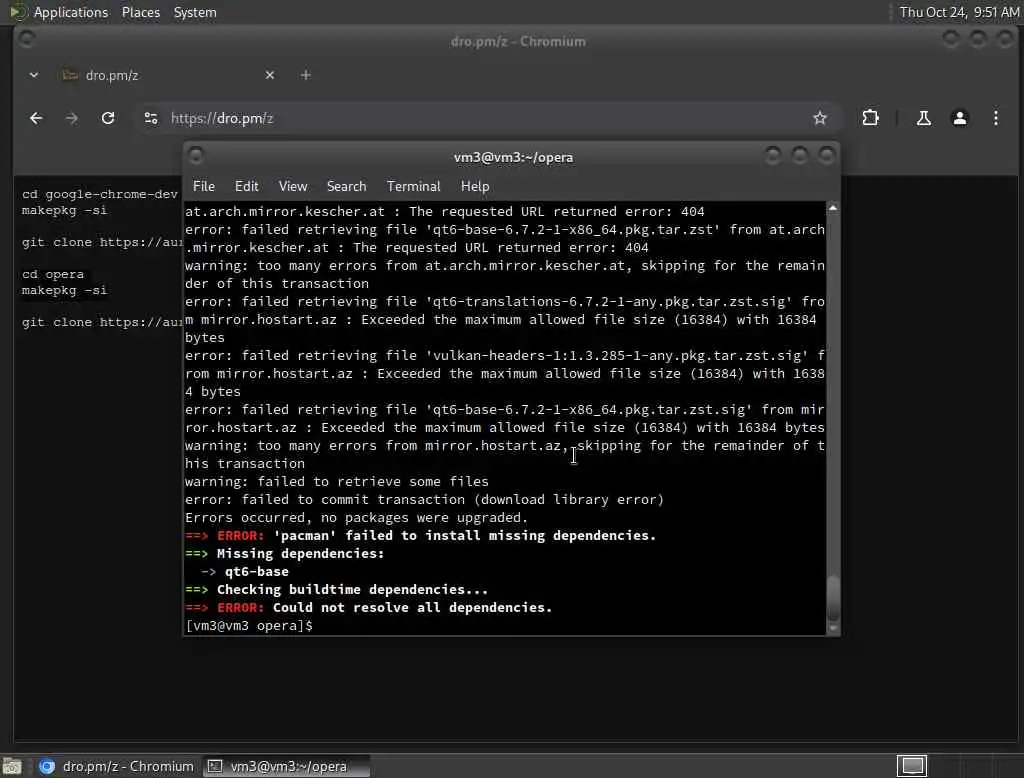This screenshot has height=778, width=1024.
Task: Open the terminal Search menu
Action: pyautogui.click(x=346, y=186)
